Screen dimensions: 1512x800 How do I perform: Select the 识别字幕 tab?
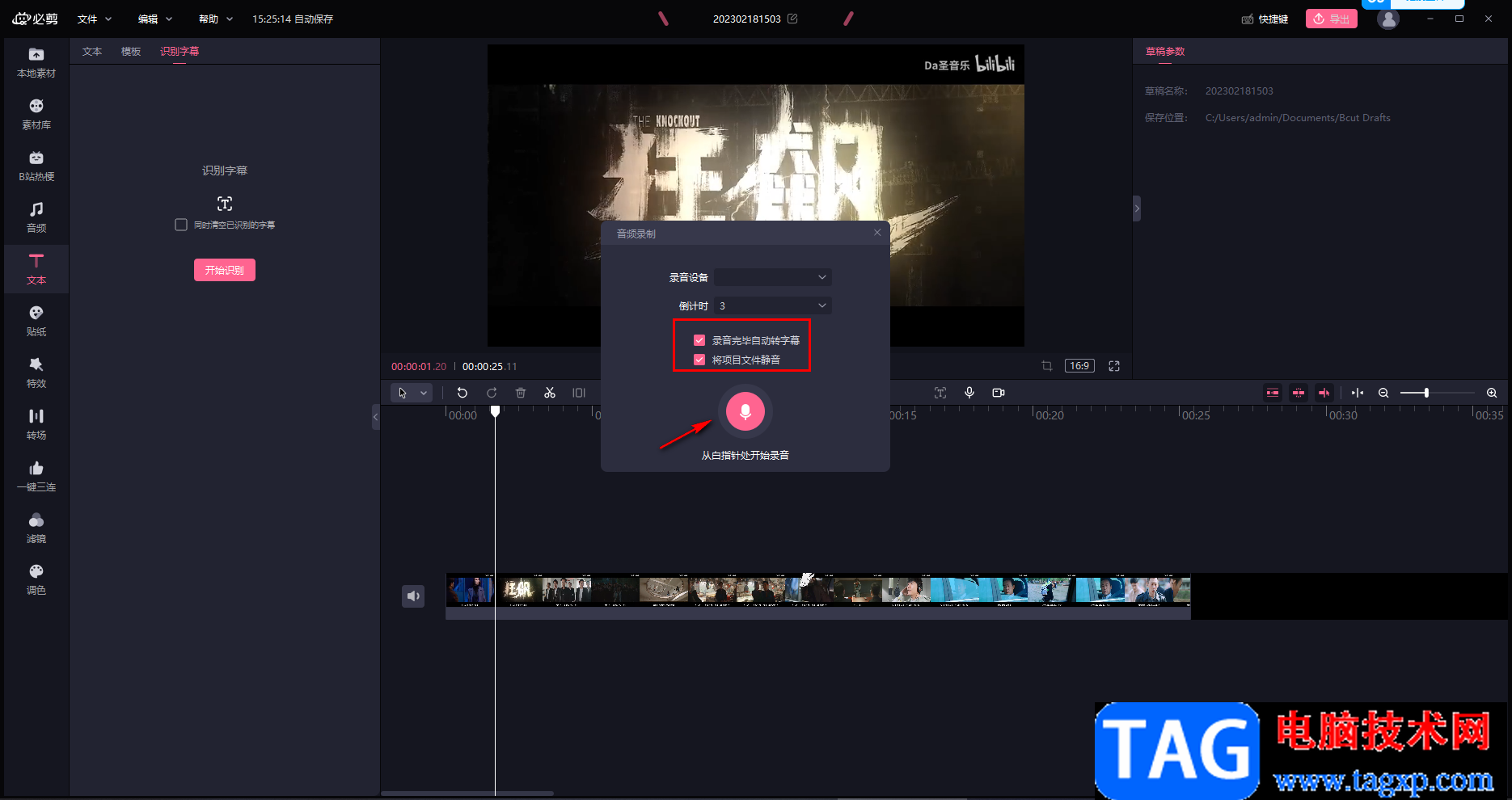pos(179,52)
